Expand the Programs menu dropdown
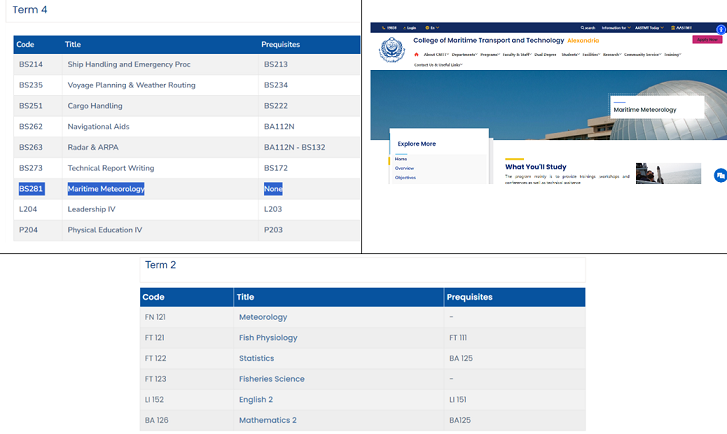 (x=491, y=55)
